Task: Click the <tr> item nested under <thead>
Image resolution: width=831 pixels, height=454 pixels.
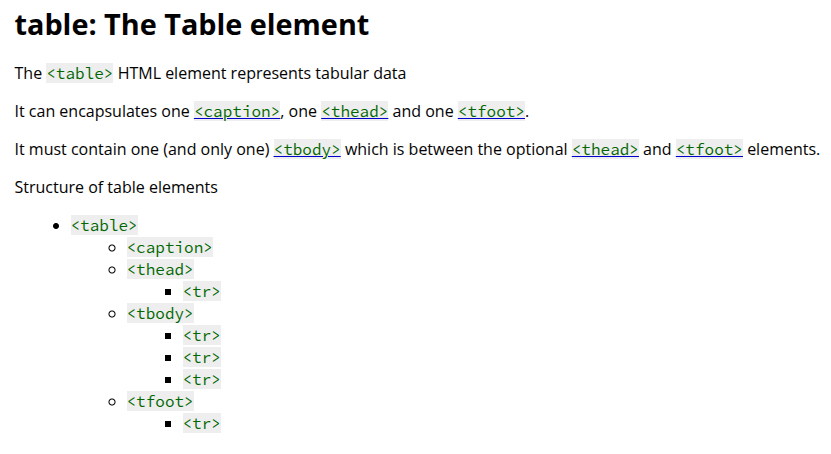Action: pos(201,292)
